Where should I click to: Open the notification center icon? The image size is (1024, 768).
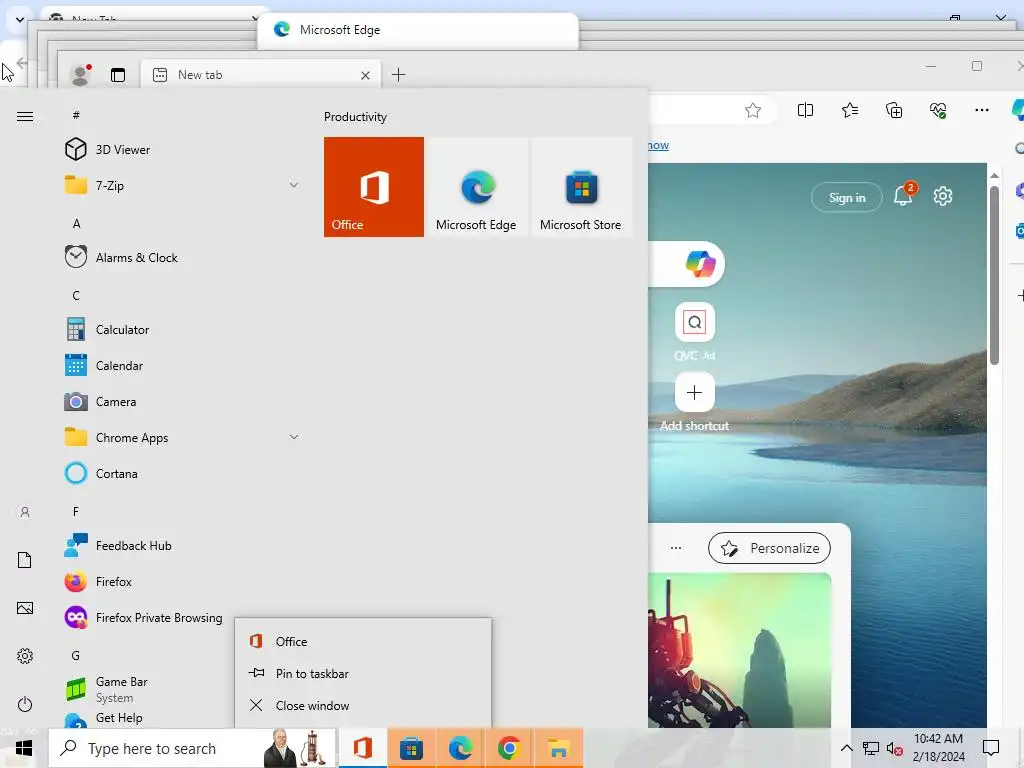[991, 748]
